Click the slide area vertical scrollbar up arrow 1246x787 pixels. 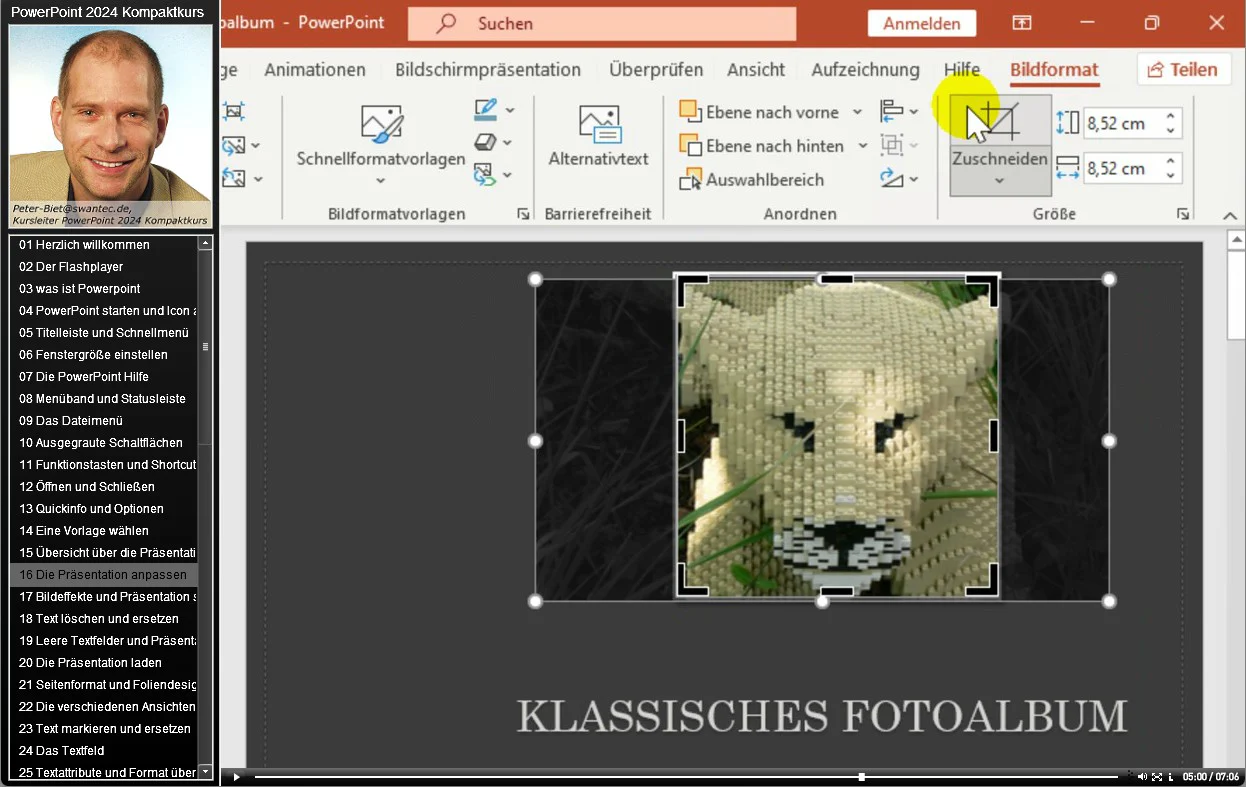(x=1236, y=239)
